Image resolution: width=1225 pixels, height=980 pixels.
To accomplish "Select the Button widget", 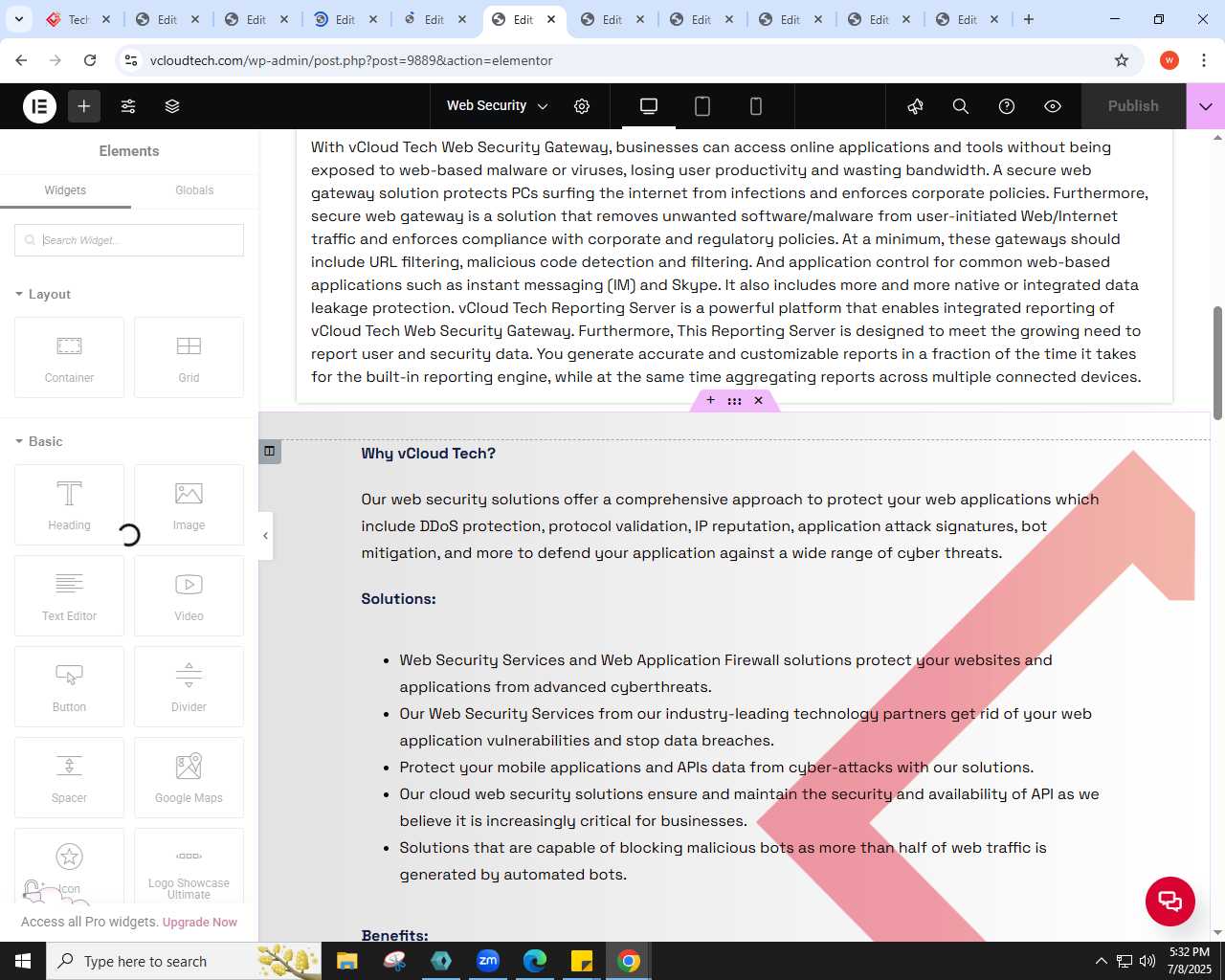I will click(x=69, y=686).
